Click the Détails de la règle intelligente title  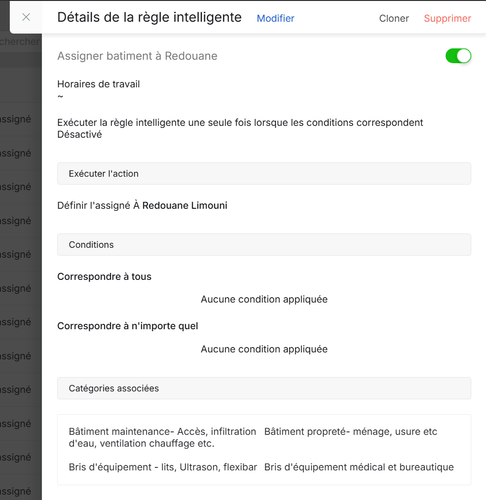point(149,18)
